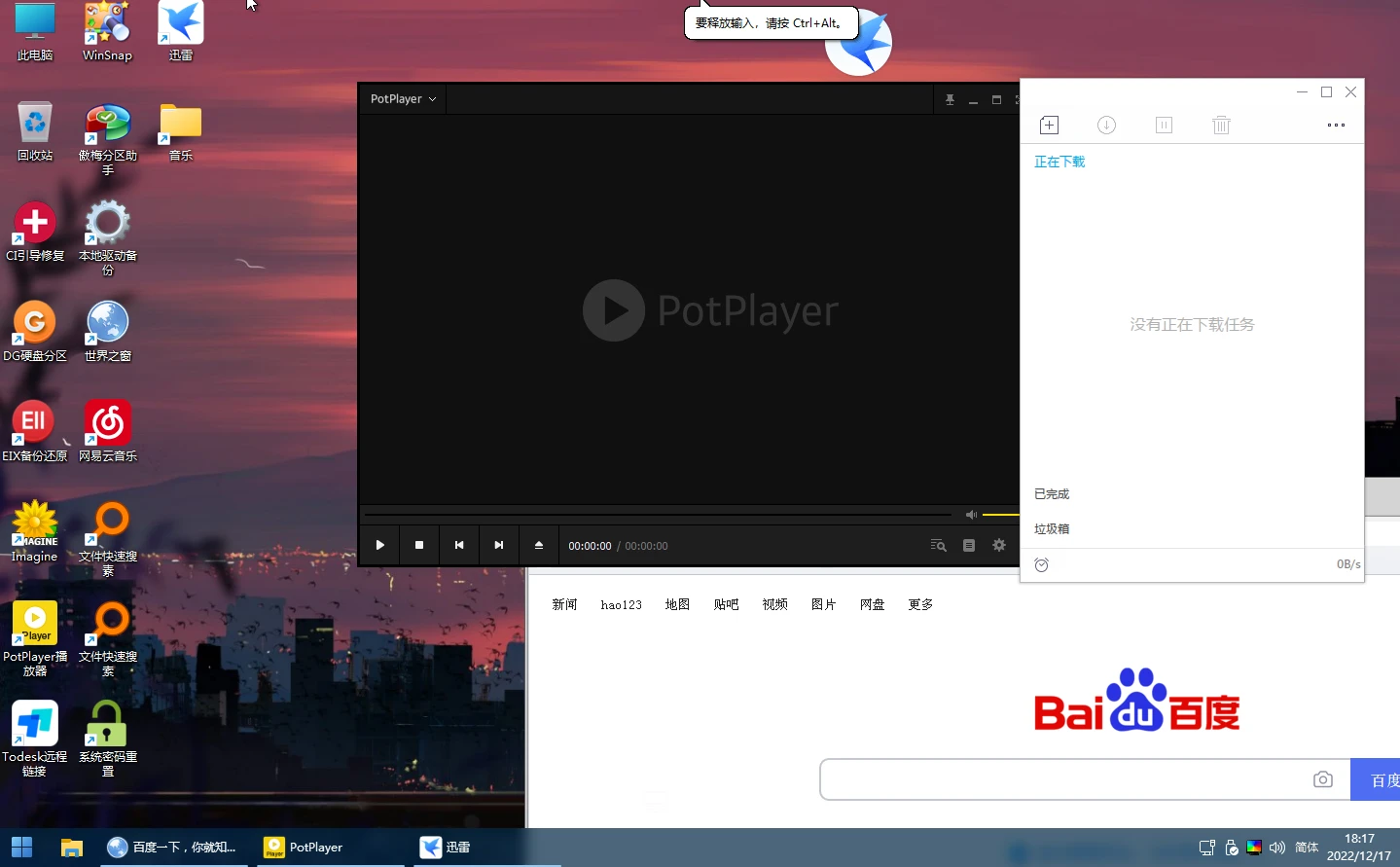The height and width of the screenshot is (867, 1400).
Task: Click the 地图 link on Baidu
Action: [677, 604]
